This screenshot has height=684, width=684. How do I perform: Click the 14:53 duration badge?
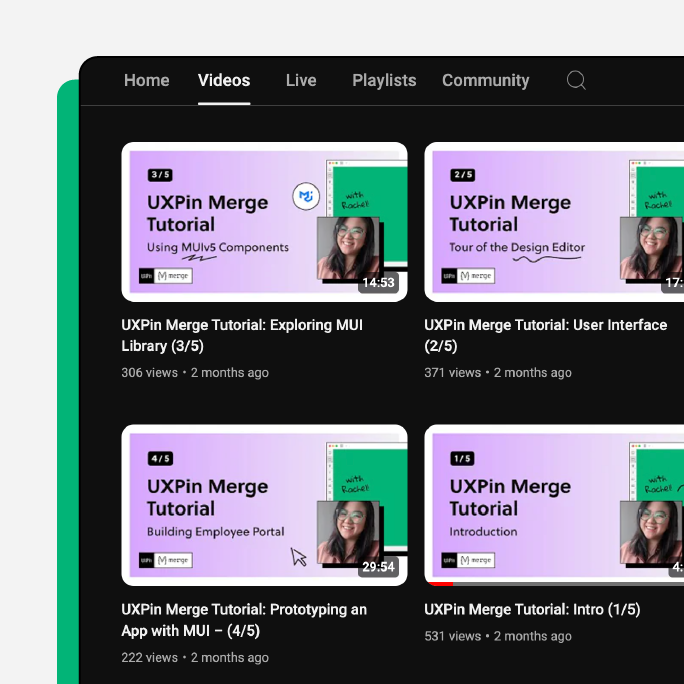click(x=378, y=283)
